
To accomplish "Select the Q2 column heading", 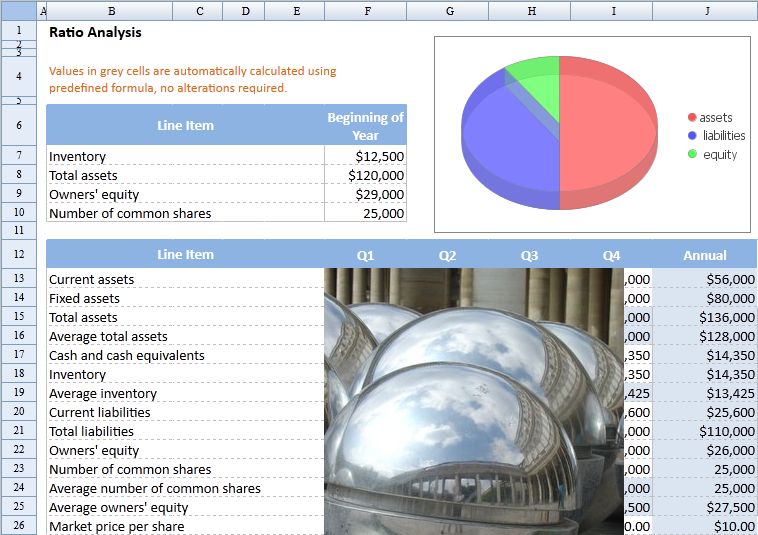I will point(448,255).
